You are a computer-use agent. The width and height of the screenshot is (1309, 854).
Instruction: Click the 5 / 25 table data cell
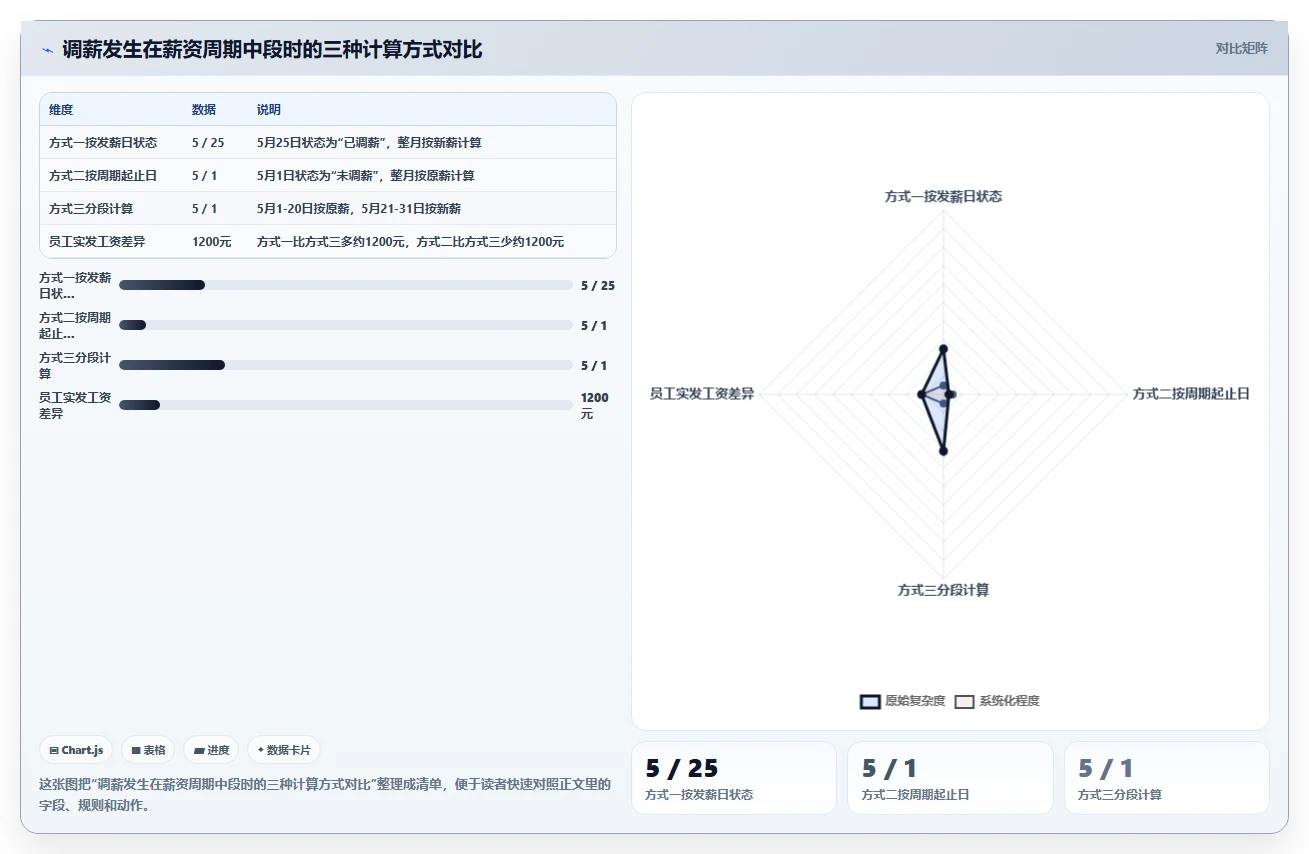click(x=208, y=143)
